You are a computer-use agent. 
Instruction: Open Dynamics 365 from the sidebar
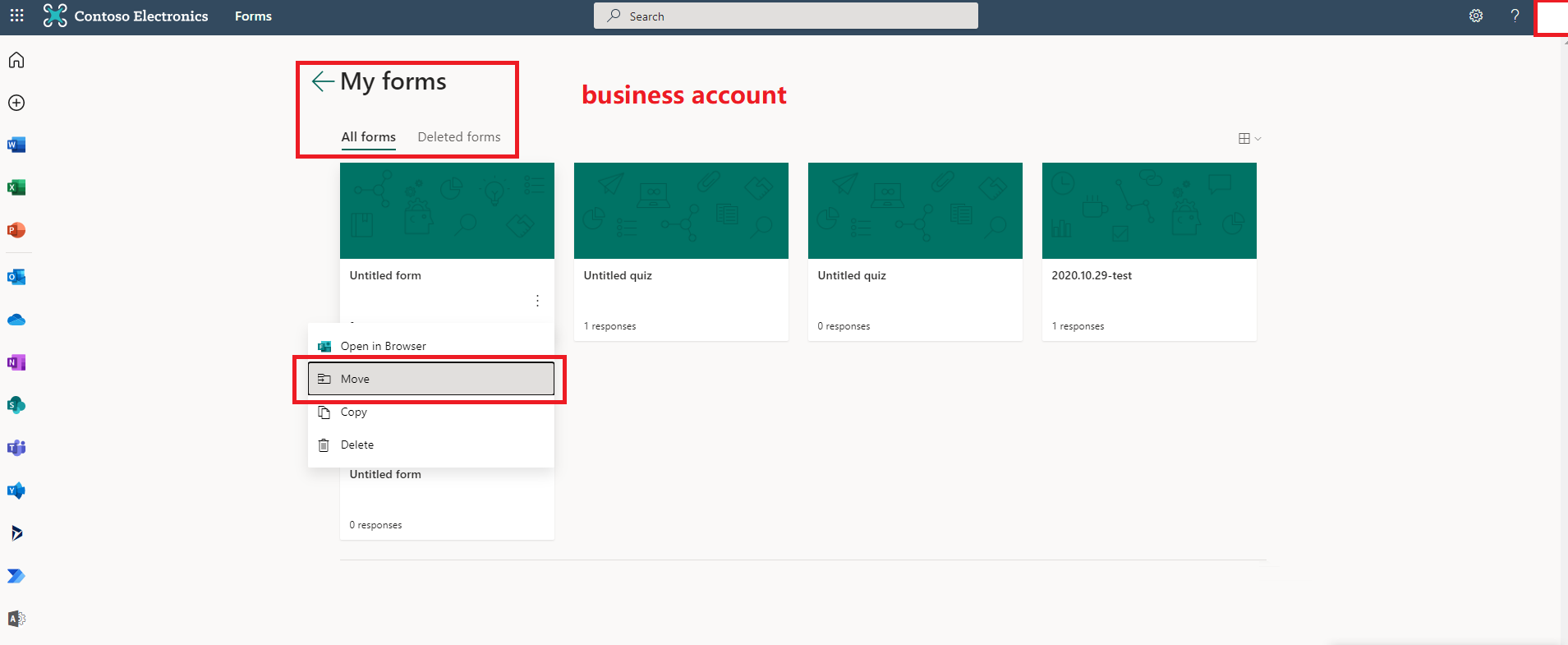point(16,533)
